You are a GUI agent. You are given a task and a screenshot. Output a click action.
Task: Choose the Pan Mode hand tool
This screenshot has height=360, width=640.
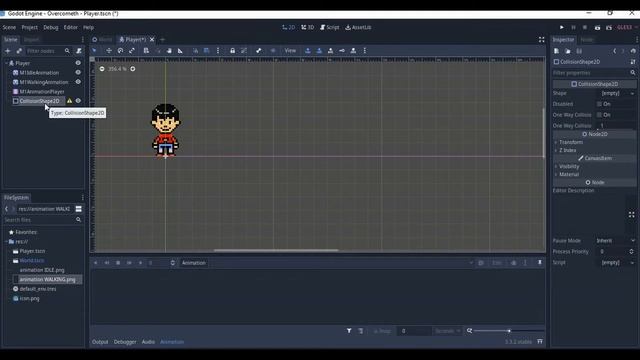169,51
